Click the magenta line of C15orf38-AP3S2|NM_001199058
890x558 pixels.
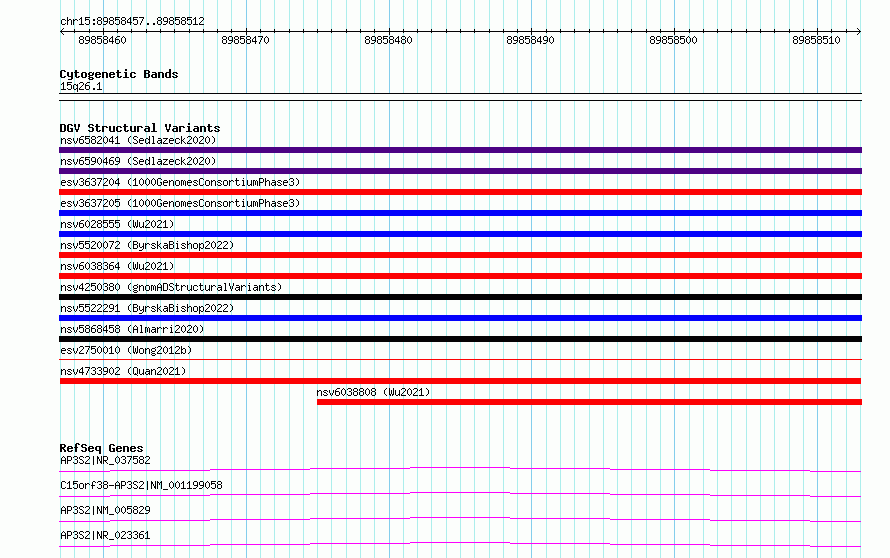[x=460, y=494]
